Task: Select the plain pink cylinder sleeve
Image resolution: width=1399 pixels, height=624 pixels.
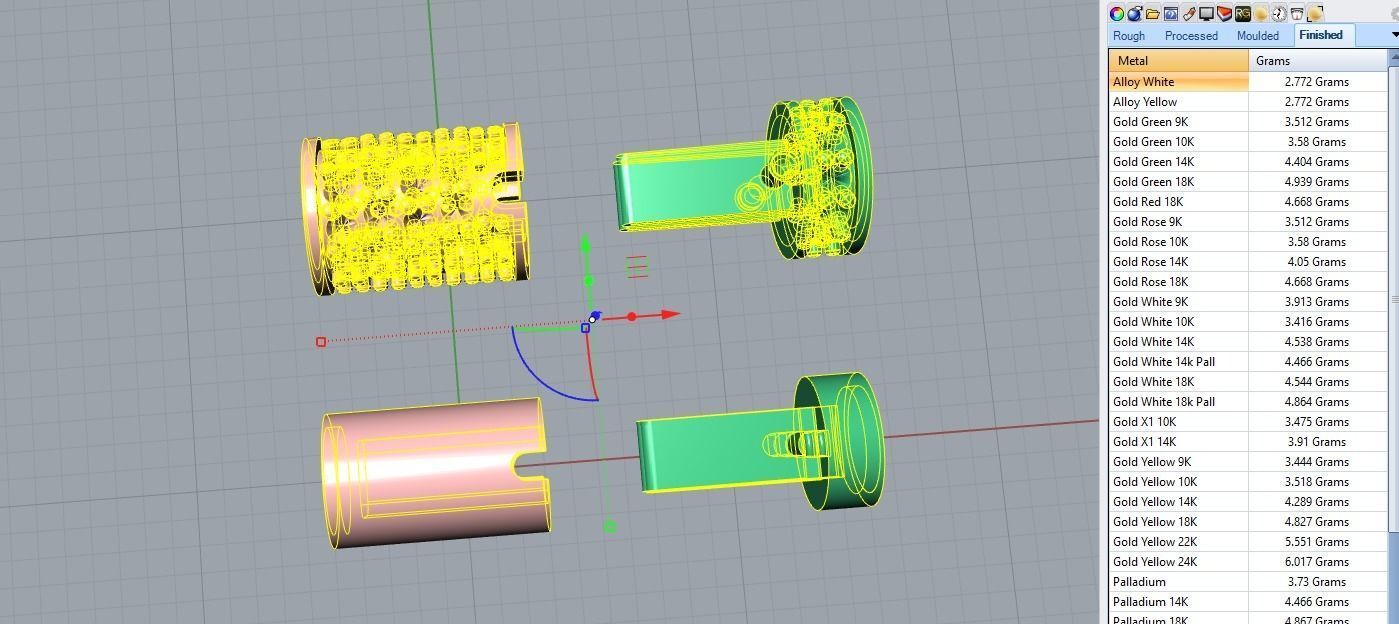Action: click(x=435, y=472)
